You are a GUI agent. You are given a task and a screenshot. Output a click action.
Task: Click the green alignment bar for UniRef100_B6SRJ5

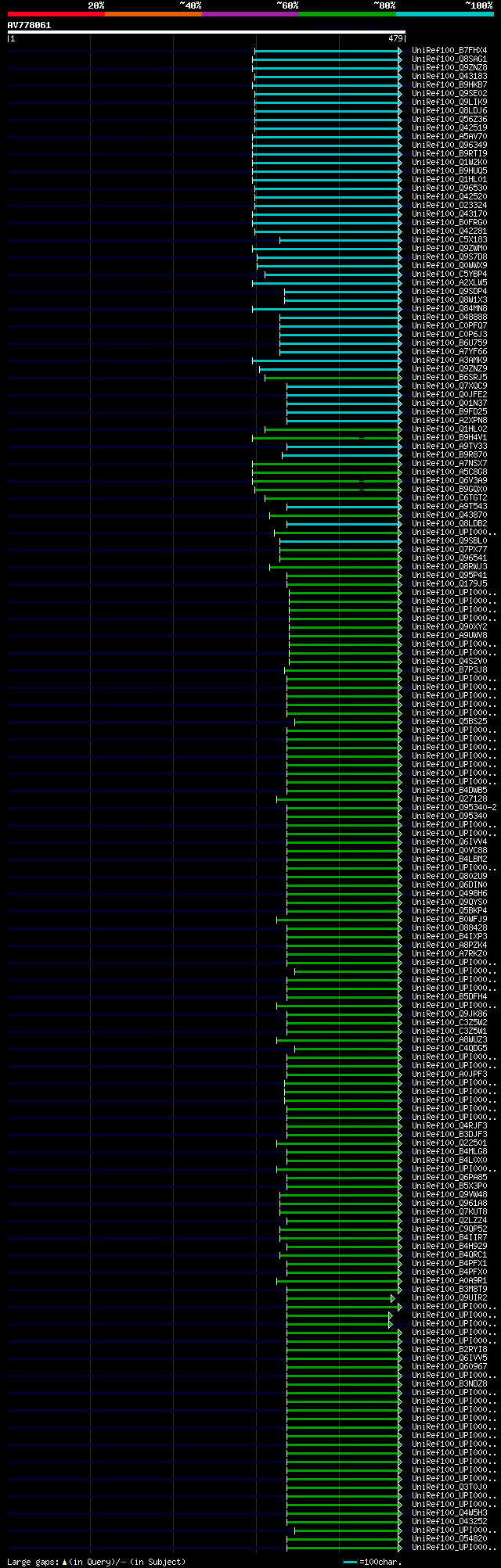coord(333,377)
